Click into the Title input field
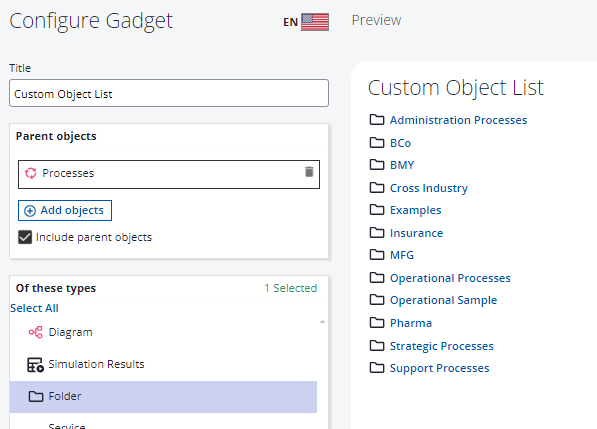 (169, 93)
